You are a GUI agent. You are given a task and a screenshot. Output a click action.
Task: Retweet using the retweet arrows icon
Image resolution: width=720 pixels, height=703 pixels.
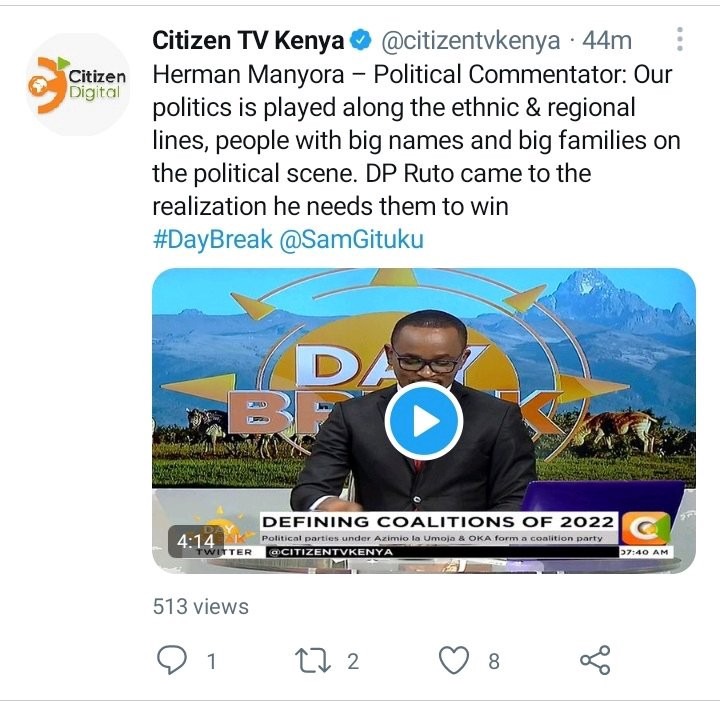(313, 660)
